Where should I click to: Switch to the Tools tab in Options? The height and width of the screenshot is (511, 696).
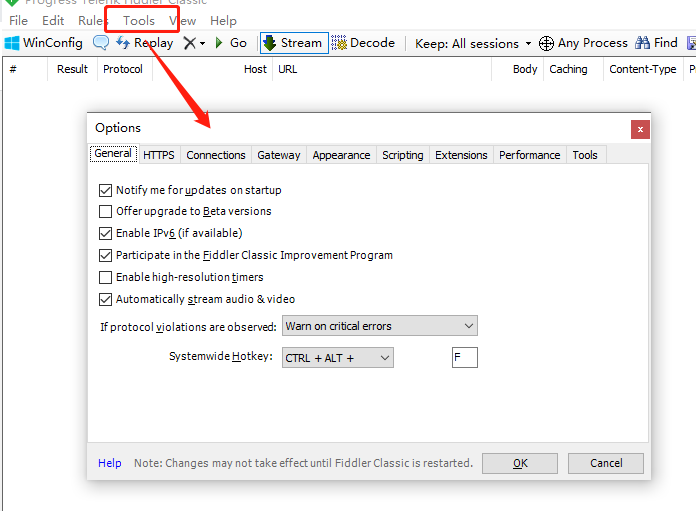point(585,155)
